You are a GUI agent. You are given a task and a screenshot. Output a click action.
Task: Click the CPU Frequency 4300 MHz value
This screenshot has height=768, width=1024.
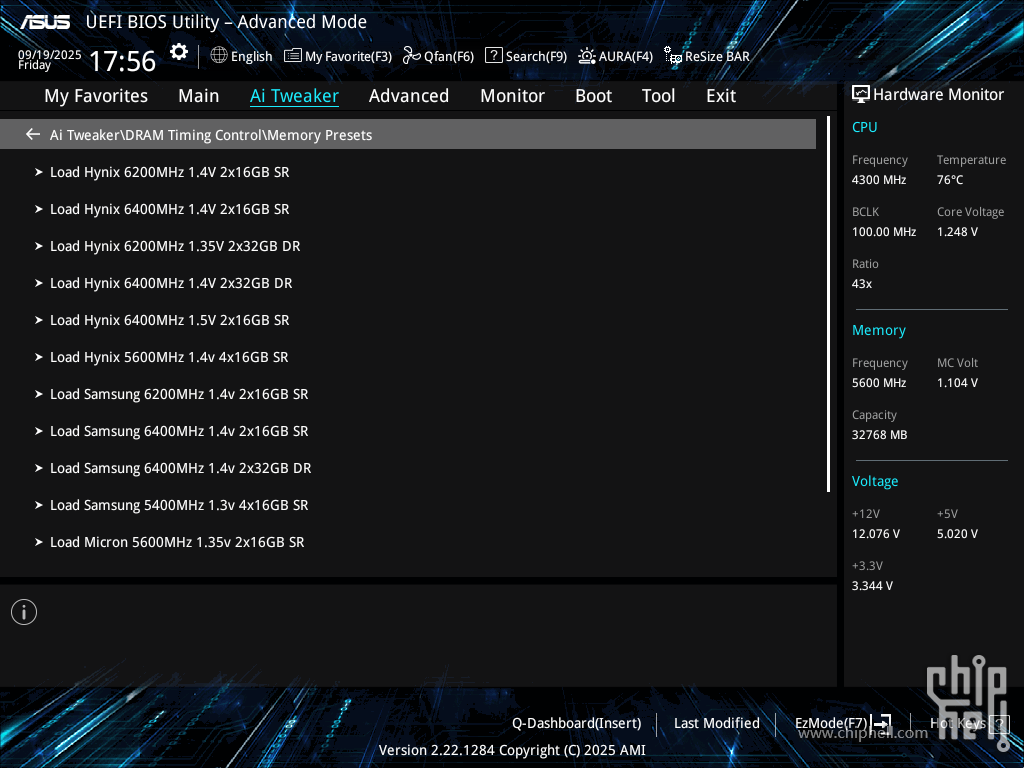pos(879,180)
